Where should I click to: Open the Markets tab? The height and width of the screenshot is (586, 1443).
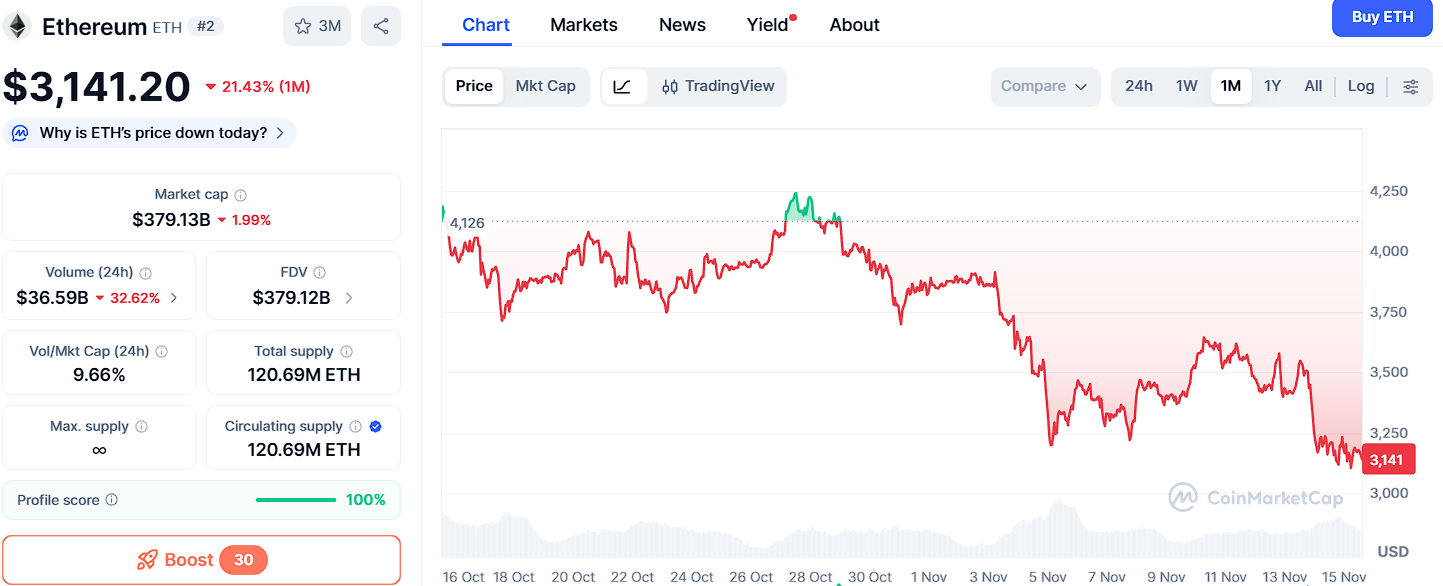click(584, 25)
